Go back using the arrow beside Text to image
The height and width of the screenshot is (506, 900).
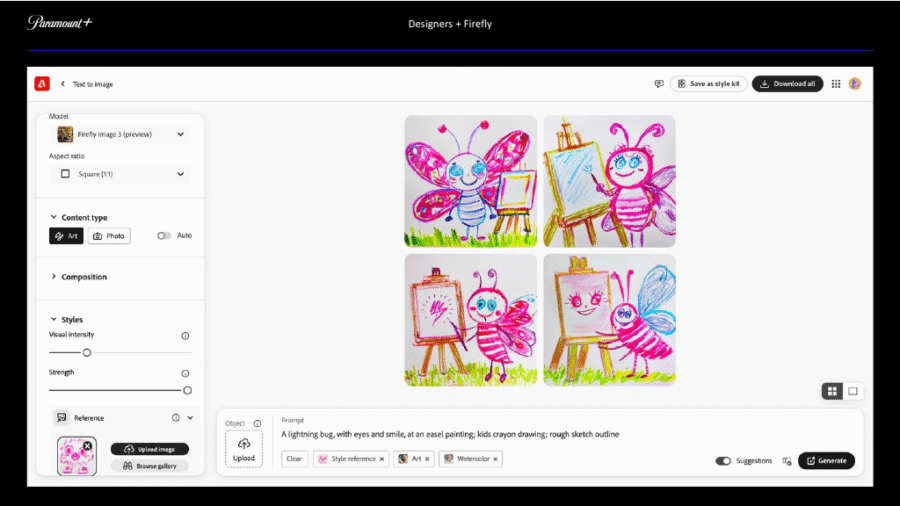63,84
